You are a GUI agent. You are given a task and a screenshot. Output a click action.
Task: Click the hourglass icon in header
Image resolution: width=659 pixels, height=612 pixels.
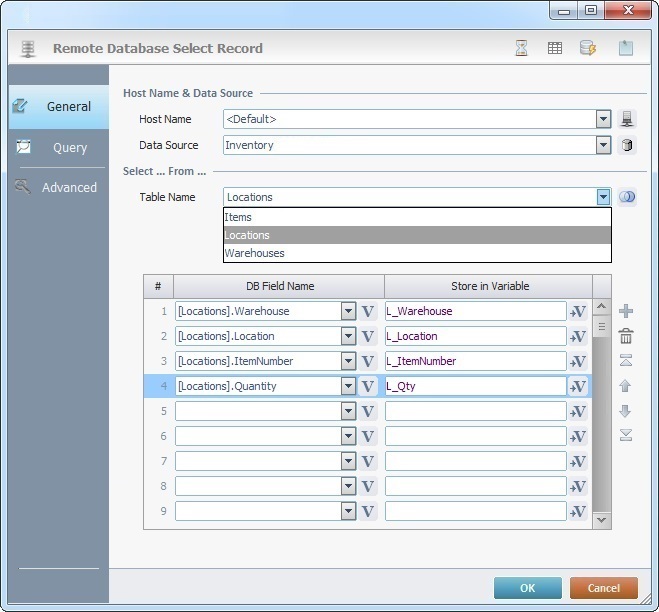[522, 48]
